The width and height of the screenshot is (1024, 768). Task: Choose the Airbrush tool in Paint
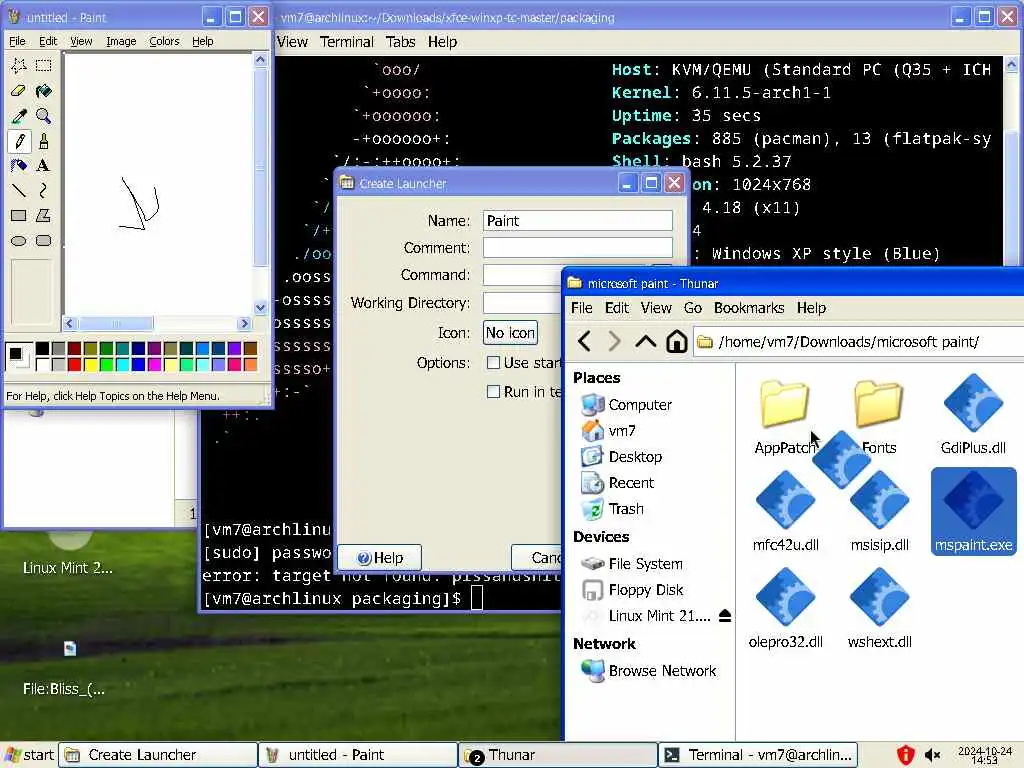(x=19, y=165)
